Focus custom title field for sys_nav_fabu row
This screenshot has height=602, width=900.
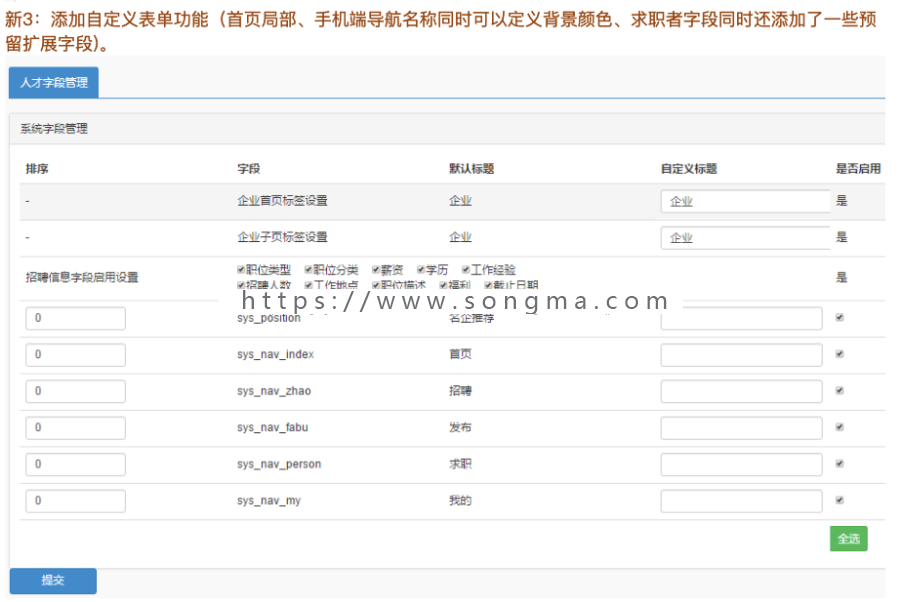(741, 428)
